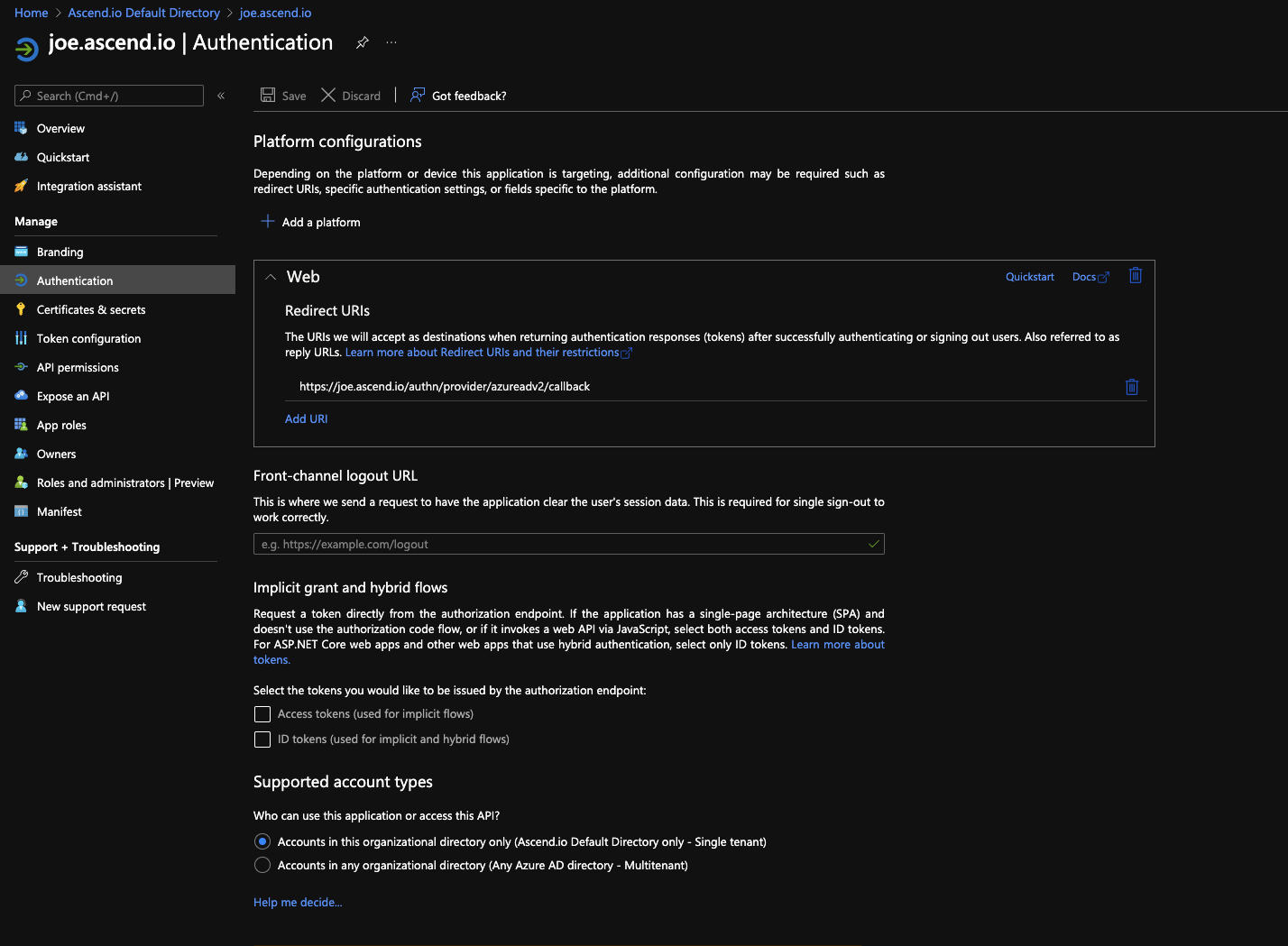1288x946 pixels.
Task: Collapse the Web platform section chevron
Action: click(x=271, y=277)
